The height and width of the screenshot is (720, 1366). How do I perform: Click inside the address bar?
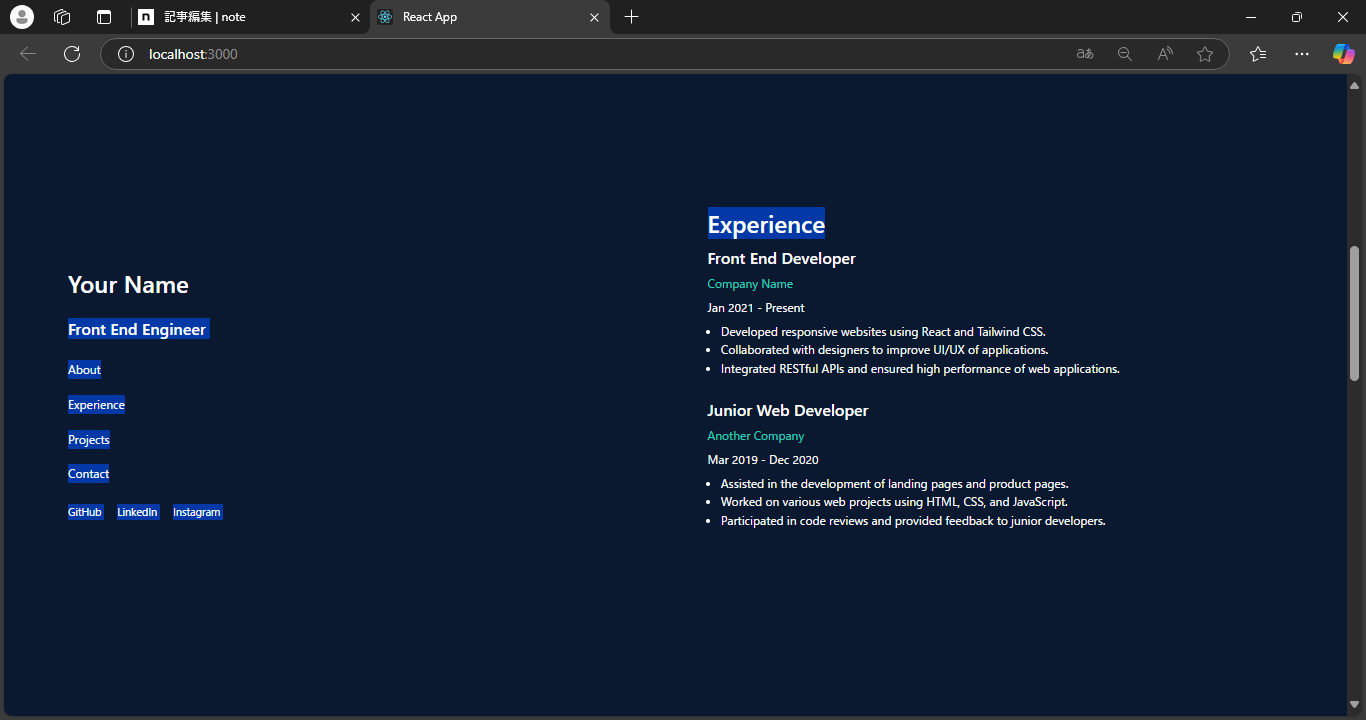pyautogui.click(x=400, y=54)
